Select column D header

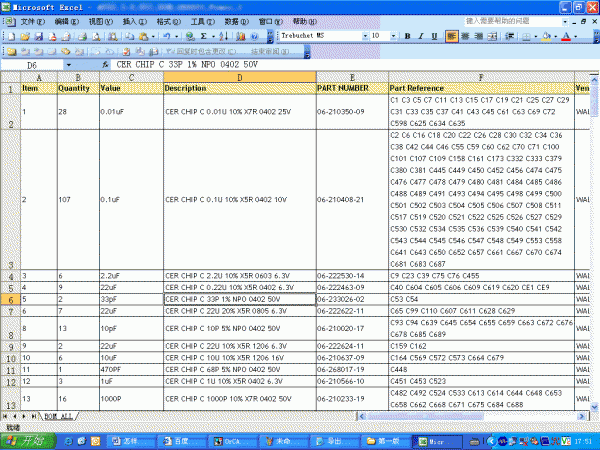[x=240, y=77]
